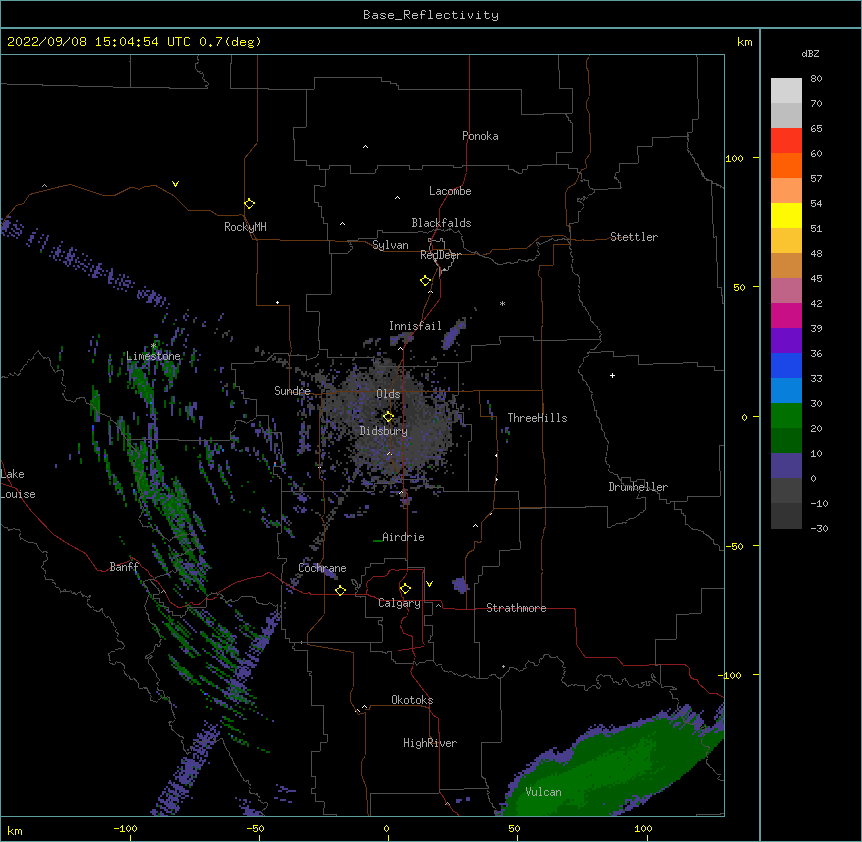Screen dimensions: 862x842
Task: Click the Sylvan label
Action: point(390,245)
